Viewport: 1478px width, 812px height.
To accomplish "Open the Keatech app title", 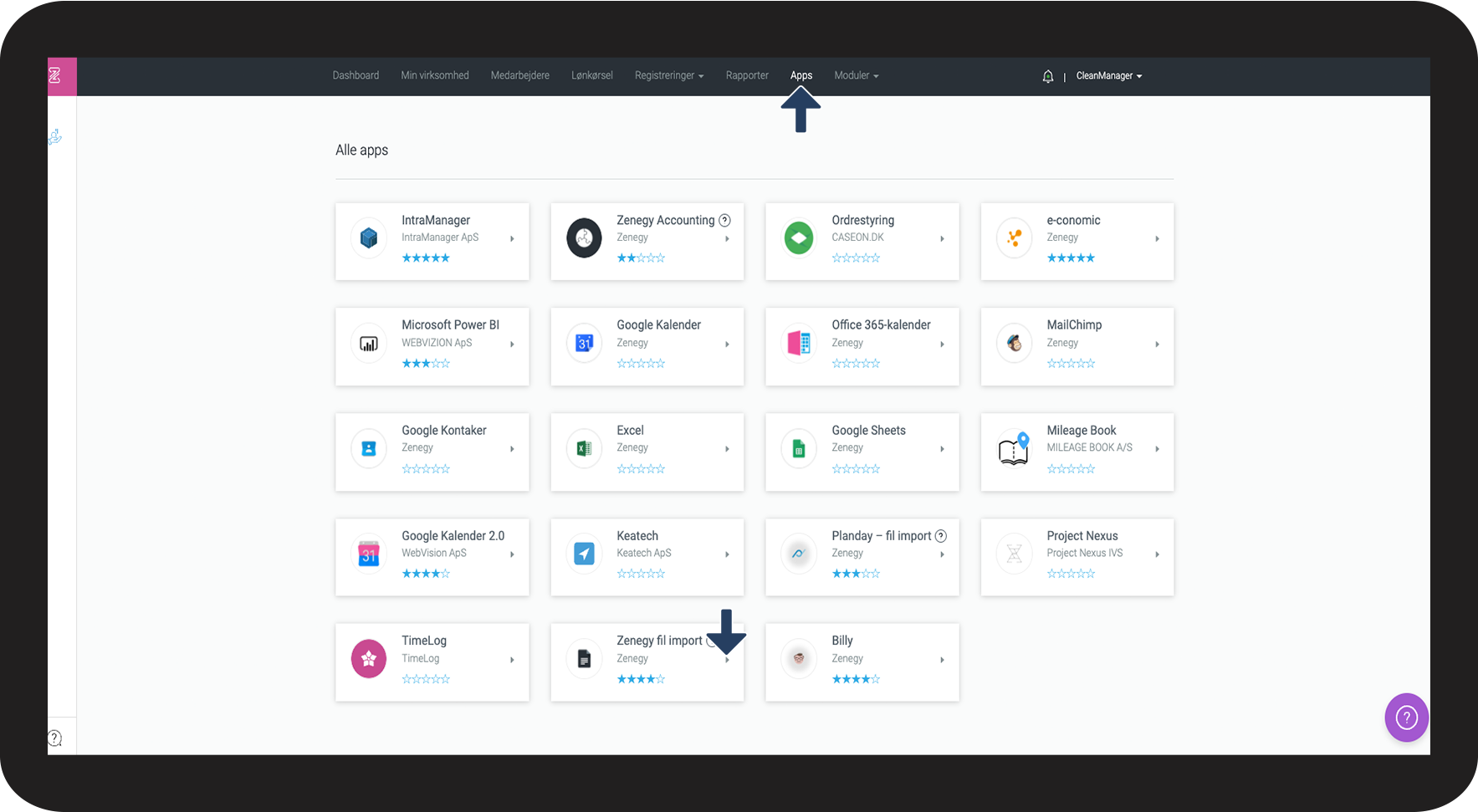I will (637, 535).
